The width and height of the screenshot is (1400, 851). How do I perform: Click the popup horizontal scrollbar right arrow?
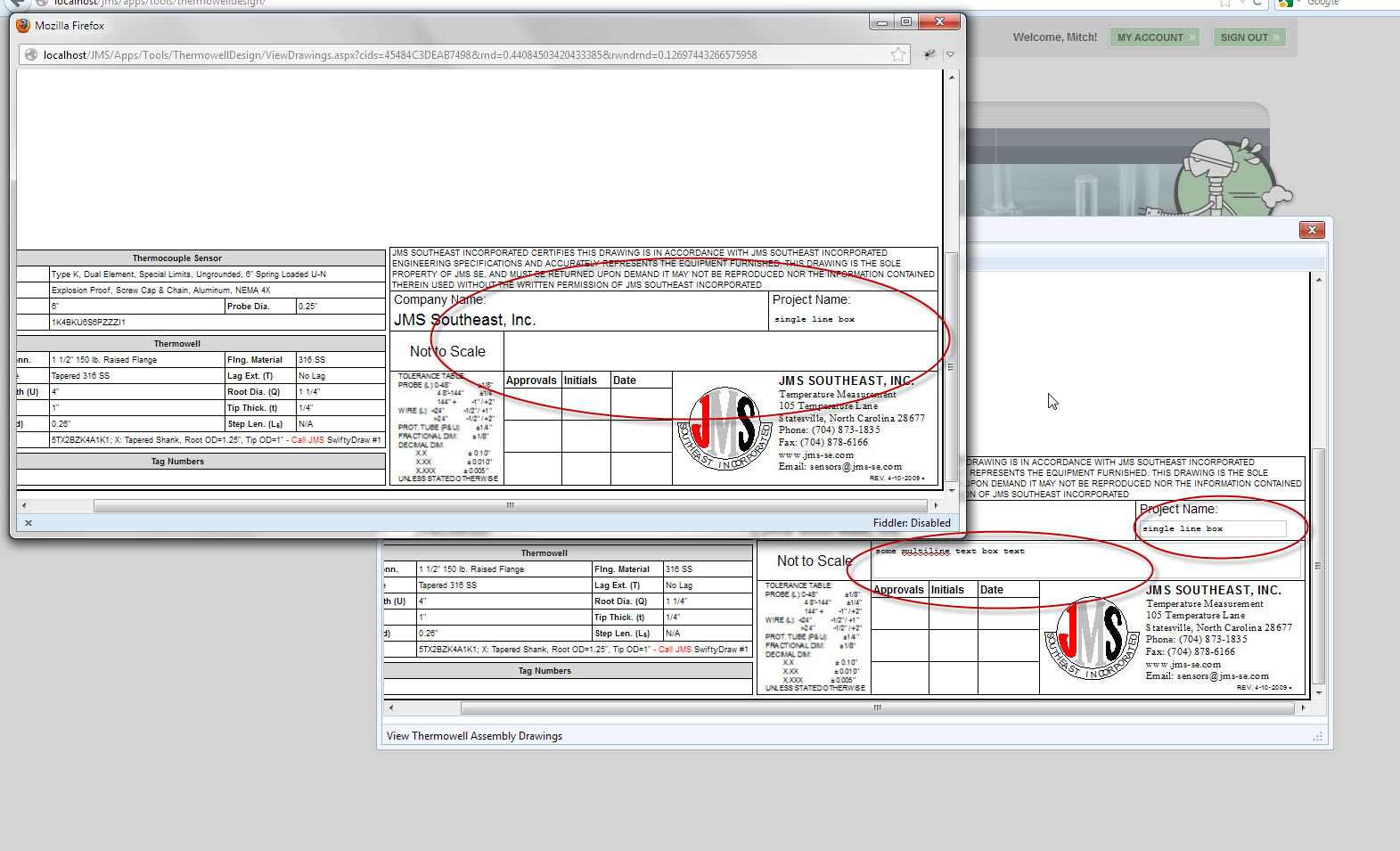(936, 505)
